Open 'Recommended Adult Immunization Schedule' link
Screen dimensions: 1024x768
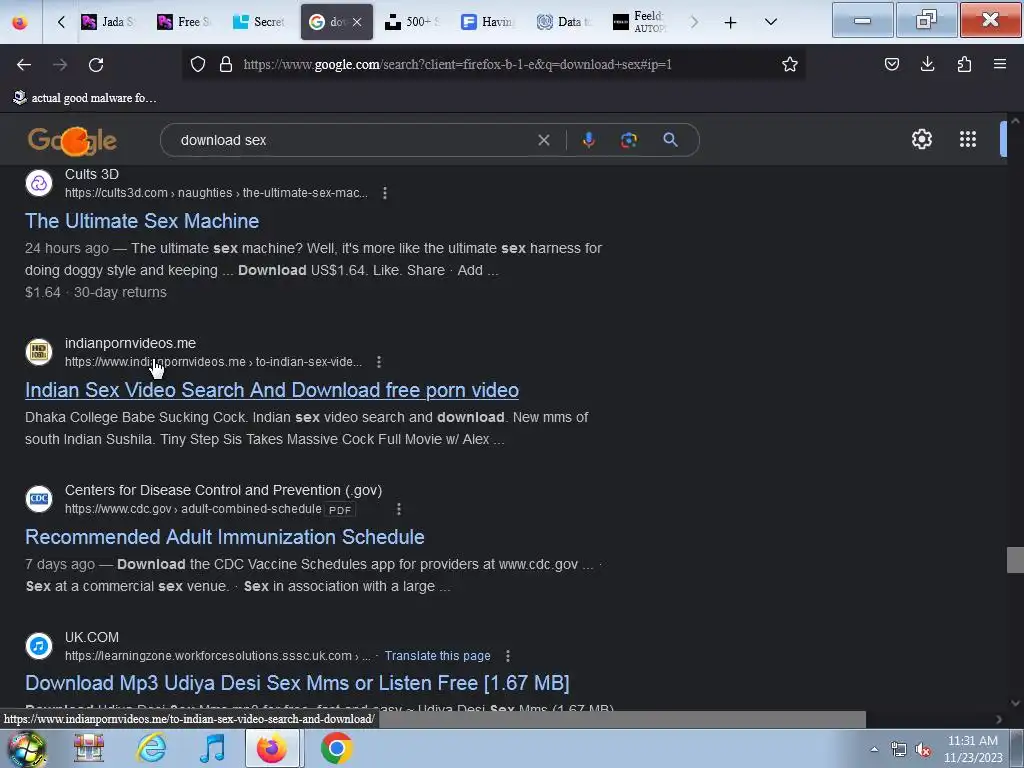tap(225, 537)
